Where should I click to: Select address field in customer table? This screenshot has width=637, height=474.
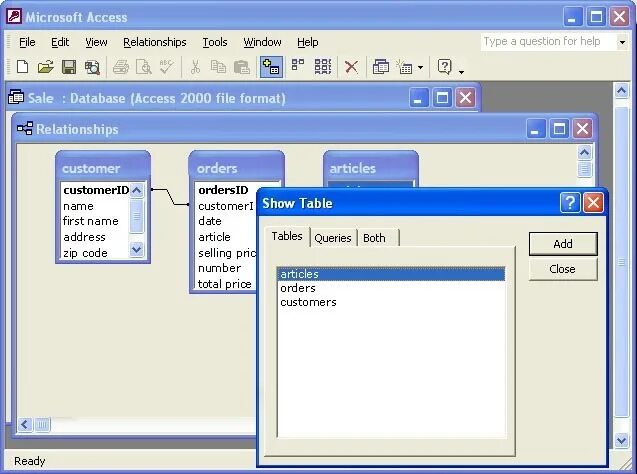pos(95,237)
